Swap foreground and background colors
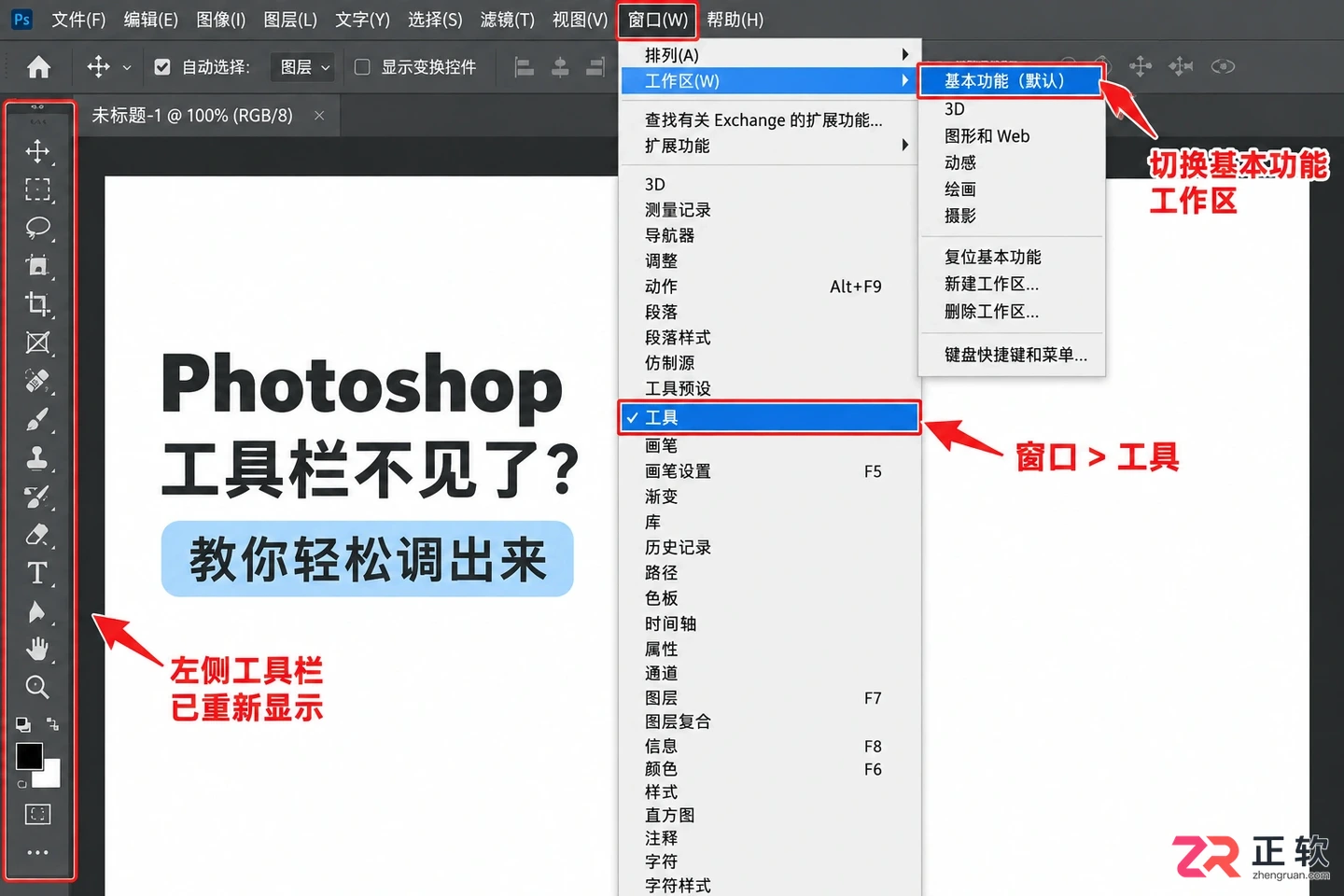 (x=52, y=724)
